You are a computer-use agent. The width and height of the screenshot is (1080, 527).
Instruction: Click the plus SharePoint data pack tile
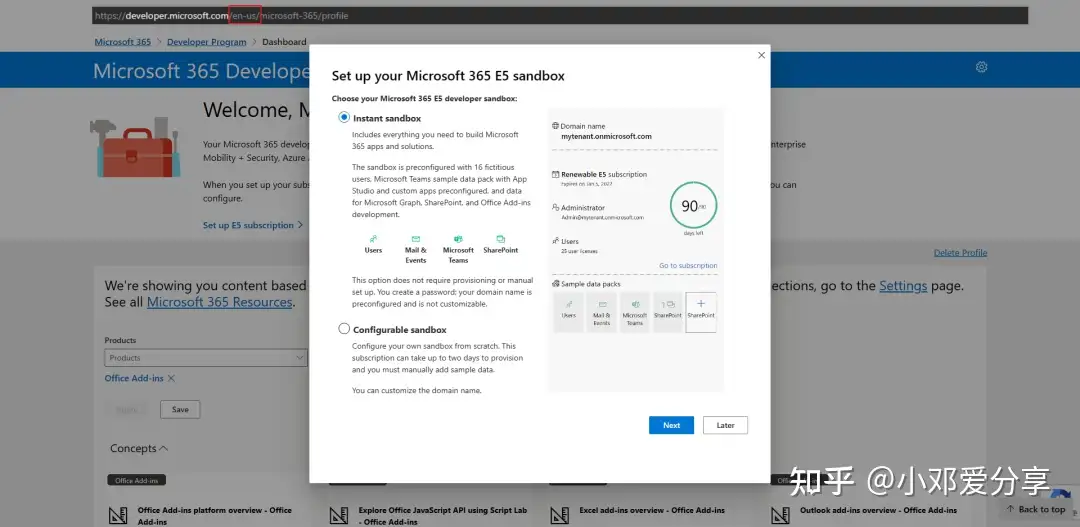click(701, 313)
